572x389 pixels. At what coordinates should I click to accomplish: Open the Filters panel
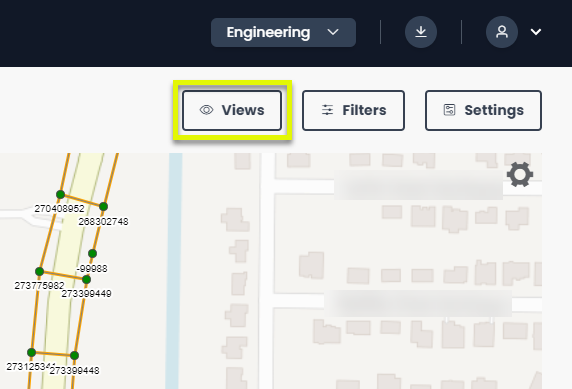click(x=353, y=110)
